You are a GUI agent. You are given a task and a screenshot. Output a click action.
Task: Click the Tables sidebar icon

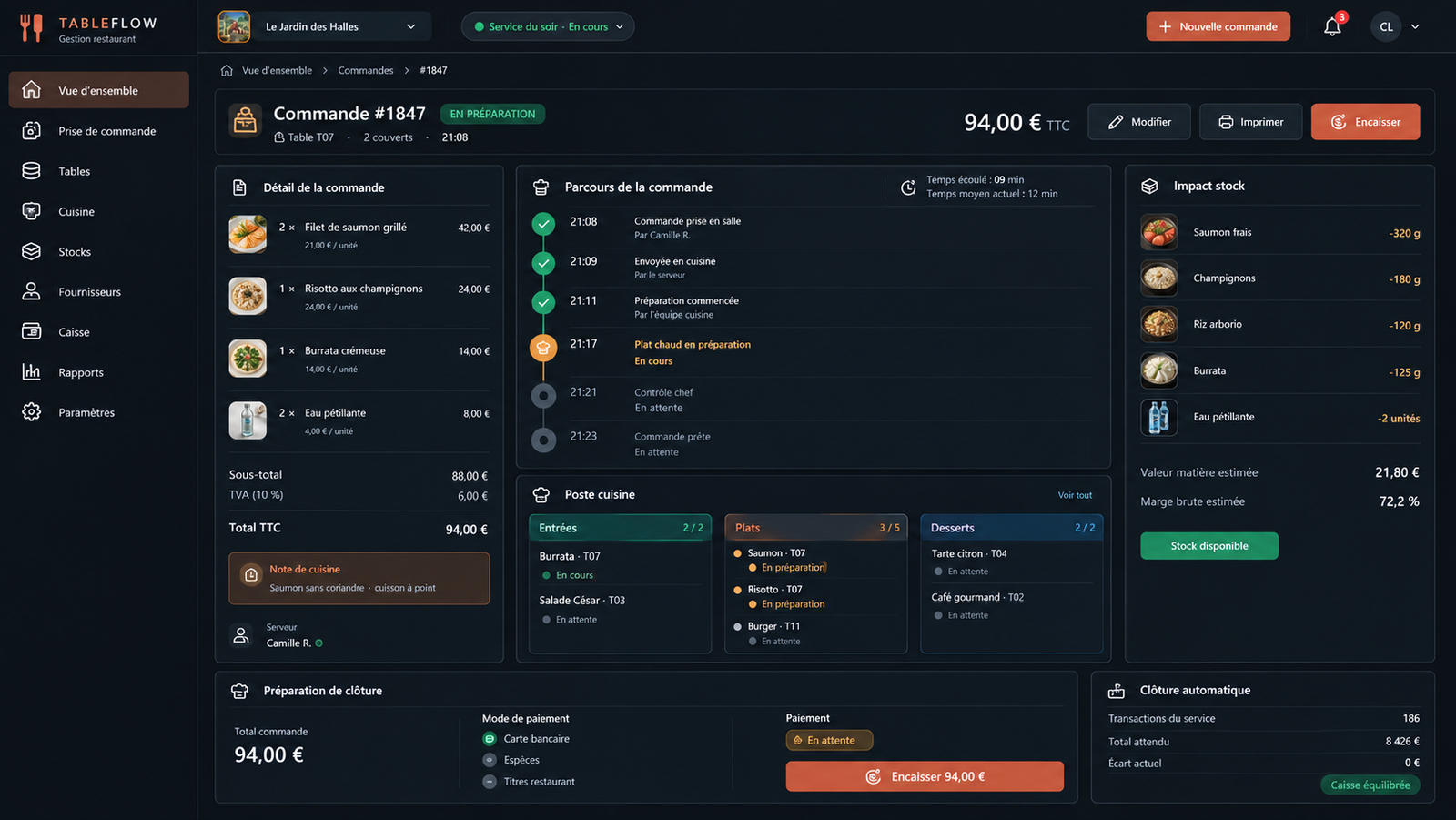pos(31,171)
